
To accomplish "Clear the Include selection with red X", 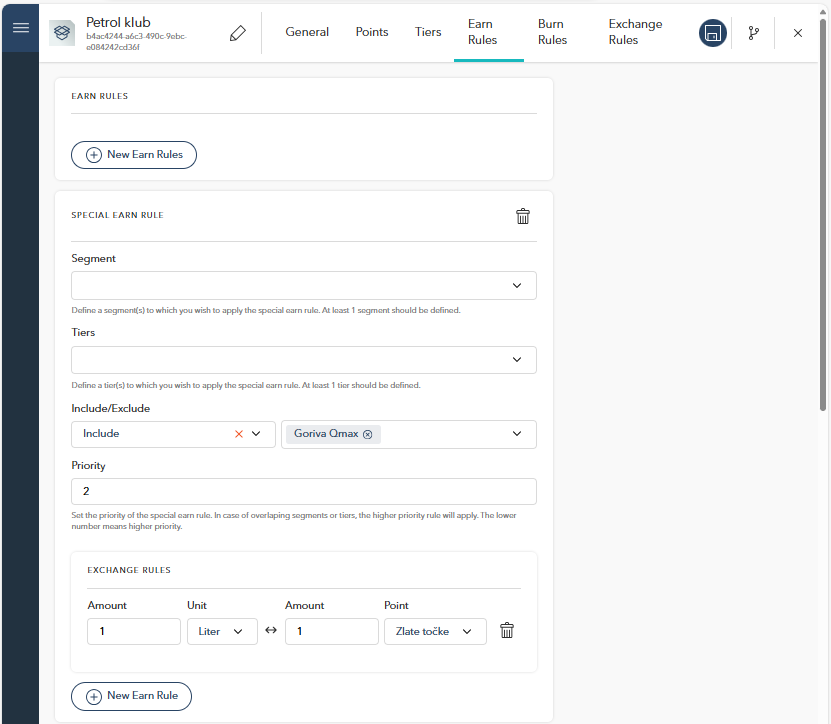I will [238, 434].
